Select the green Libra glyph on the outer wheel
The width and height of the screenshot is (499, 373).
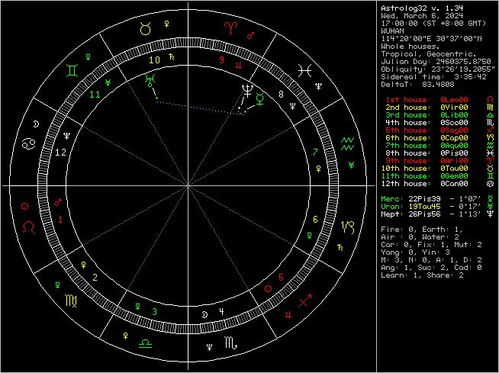click(x=145, y=343)
